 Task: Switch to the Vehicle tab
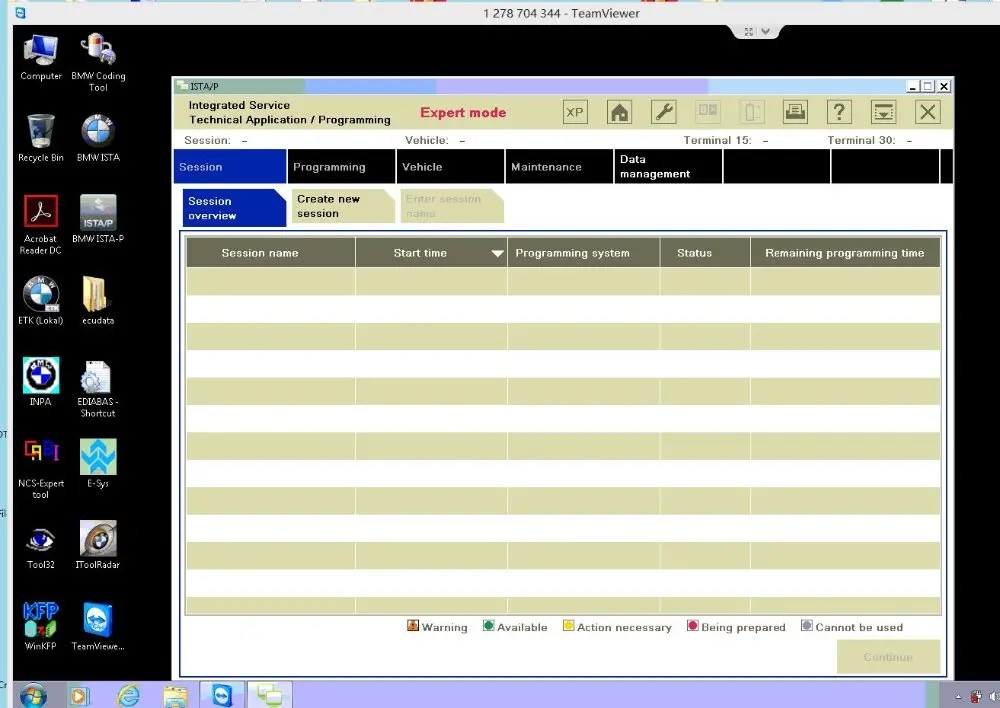point(450,166)
